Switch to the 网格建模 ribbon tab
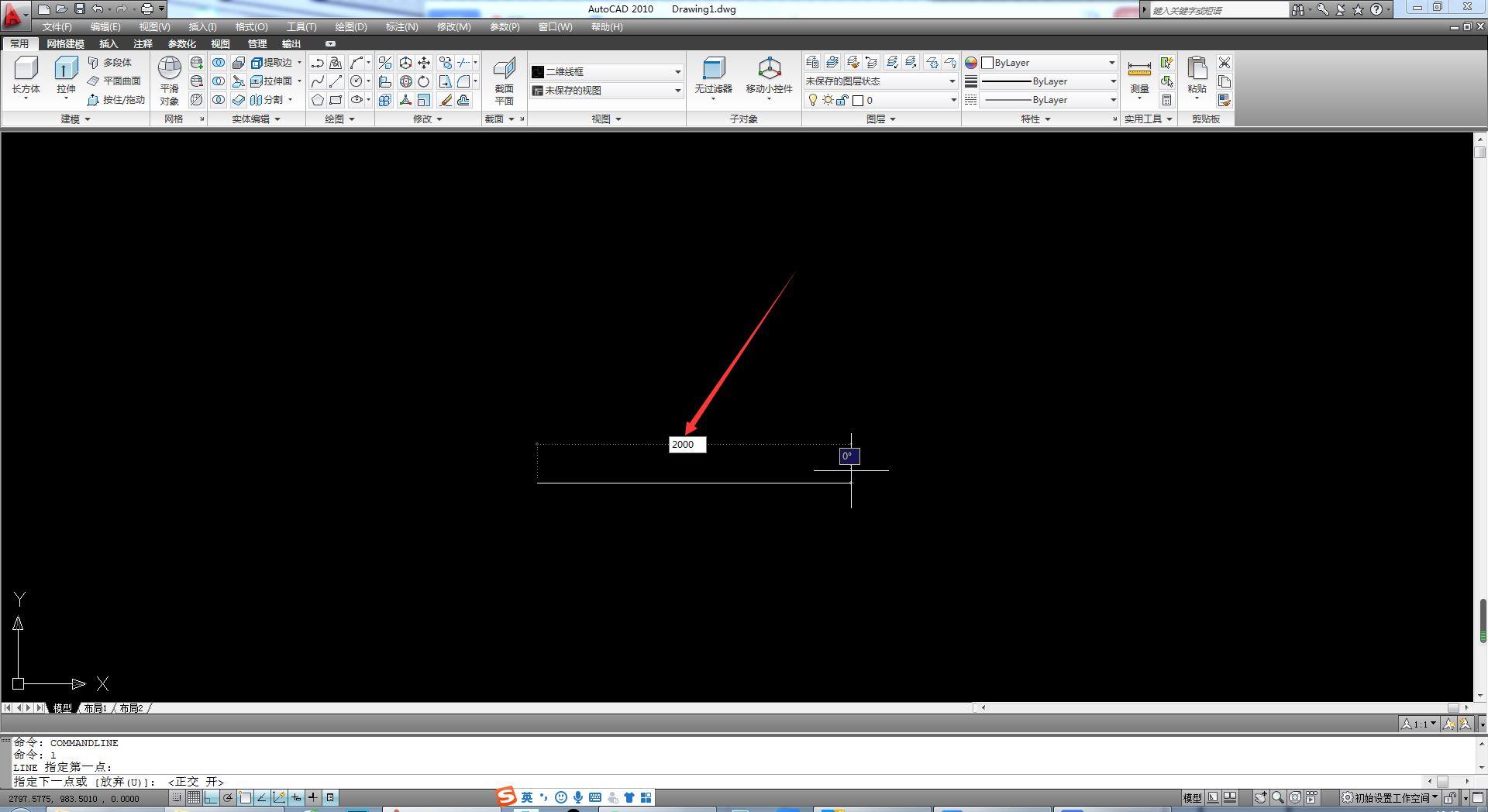Viewport: 1488px width, 812px height. 65,44
